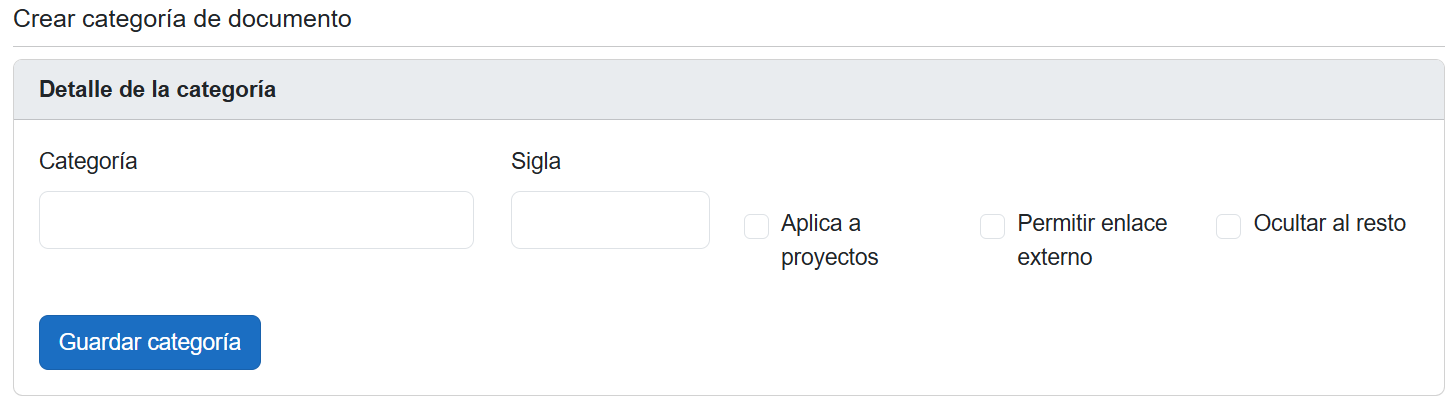Screen dimensions: 1452x407
Task: Click the 'Crear categoría de documento' page title
Action: click(x=182, y=18)
